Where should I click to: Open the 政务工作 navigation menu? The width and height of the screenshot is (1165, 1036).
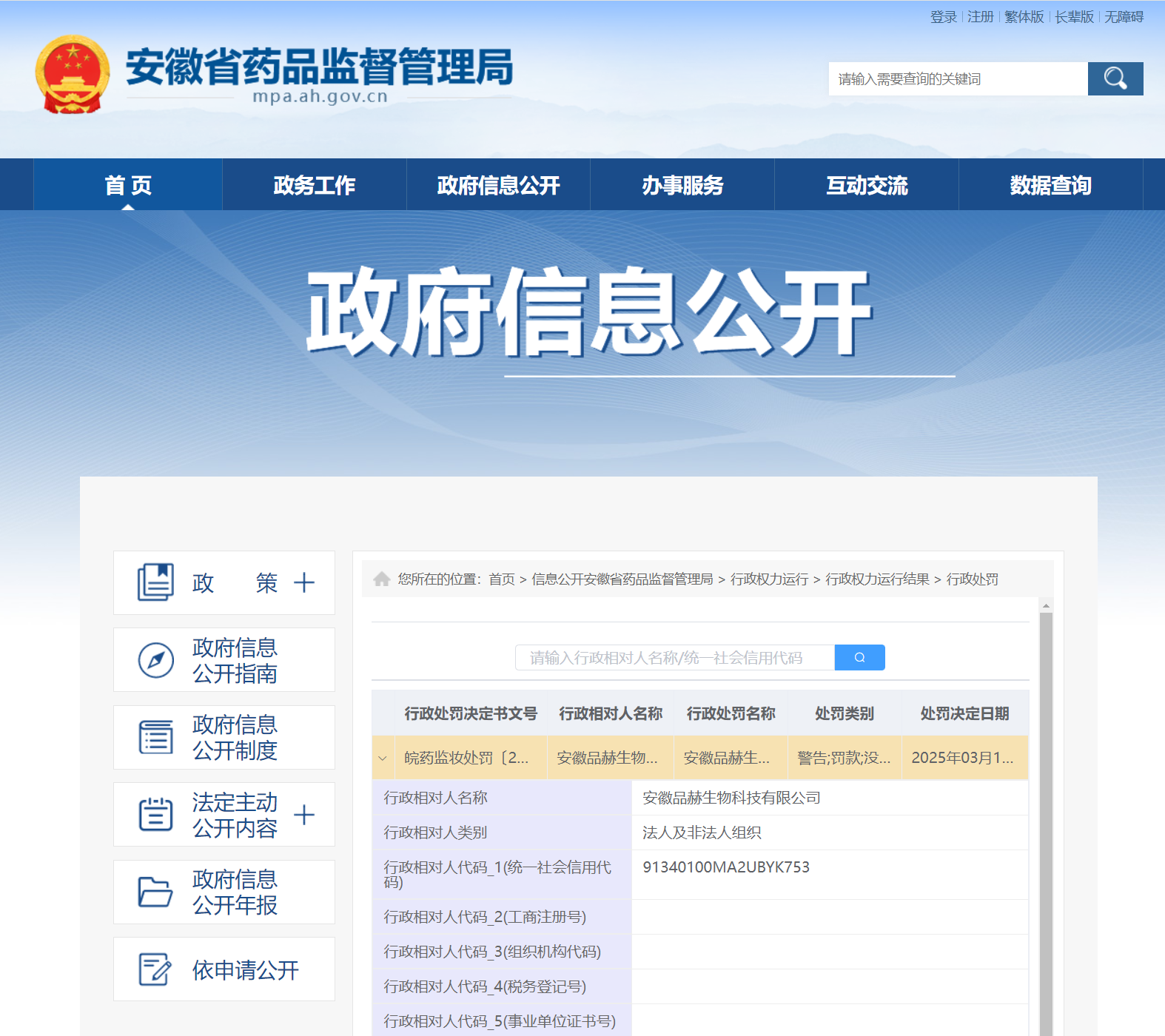315,184
